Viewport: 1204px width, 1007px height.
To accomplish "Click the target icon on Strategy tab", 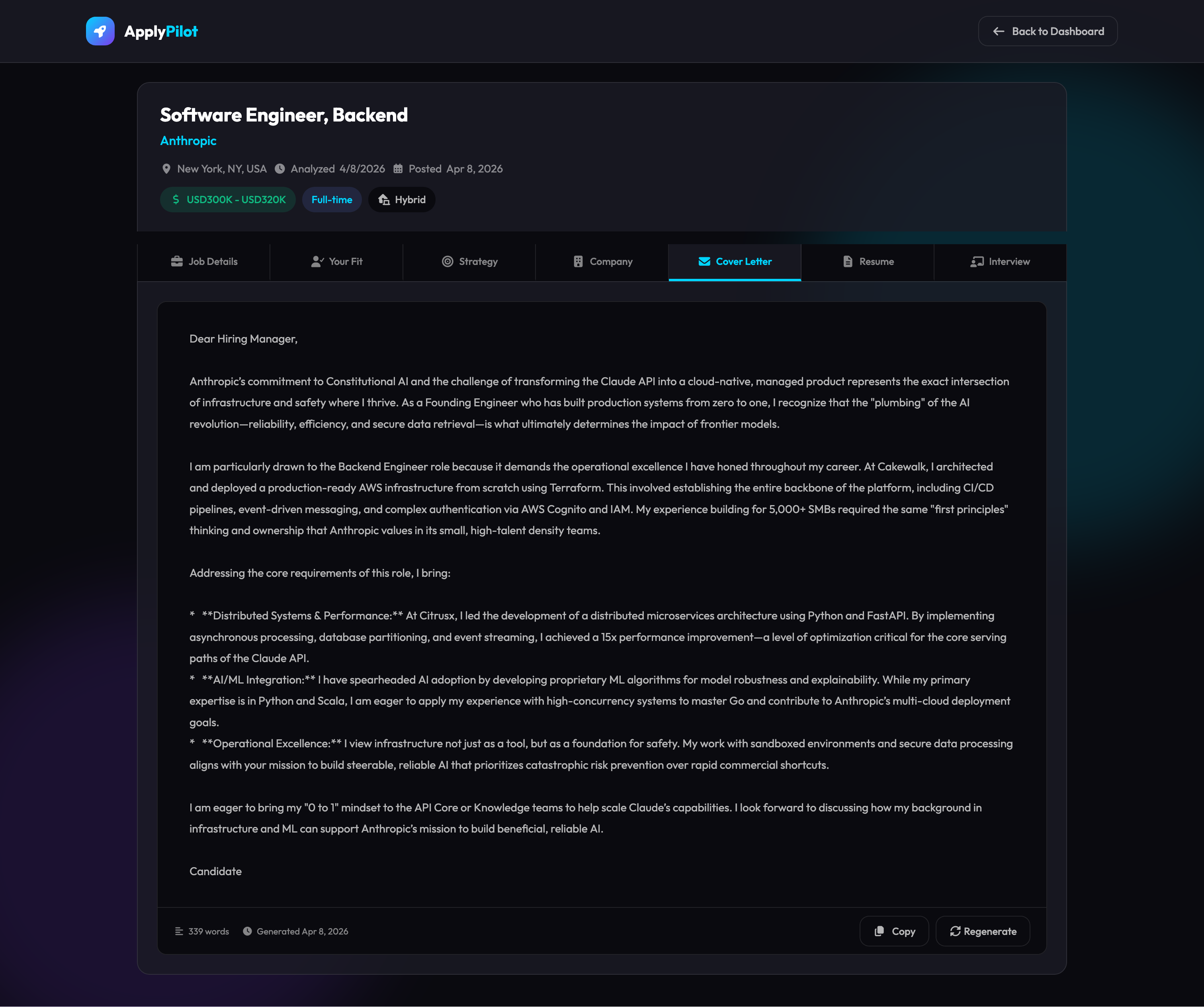I will [x=448, y=261].
